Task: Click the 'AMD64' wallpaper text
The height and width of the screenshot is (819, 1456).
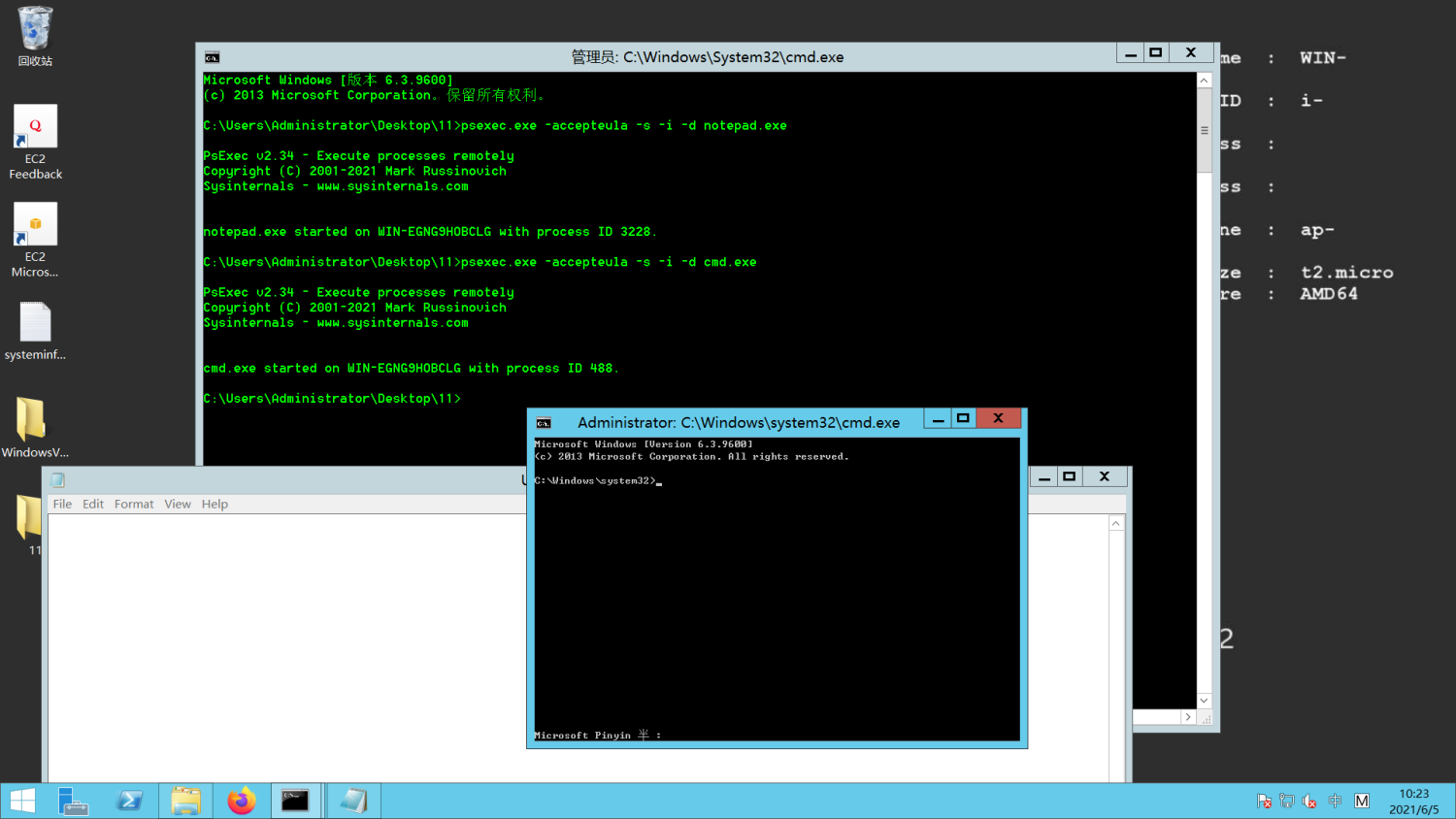Action: [1329, 294]
